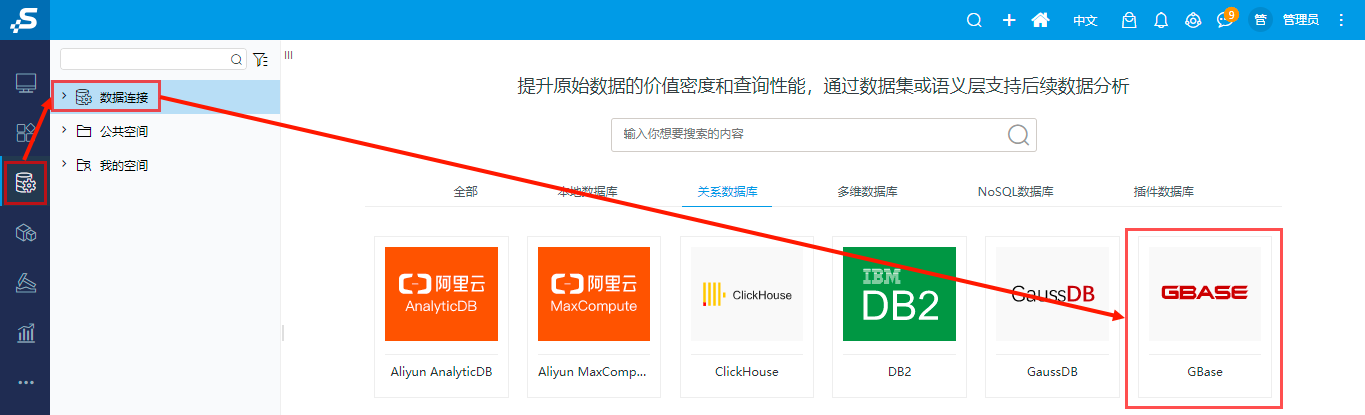This screenshot has height=415, width=1365.
Task: Open the tree filter icon
Action: click(260, 59)
